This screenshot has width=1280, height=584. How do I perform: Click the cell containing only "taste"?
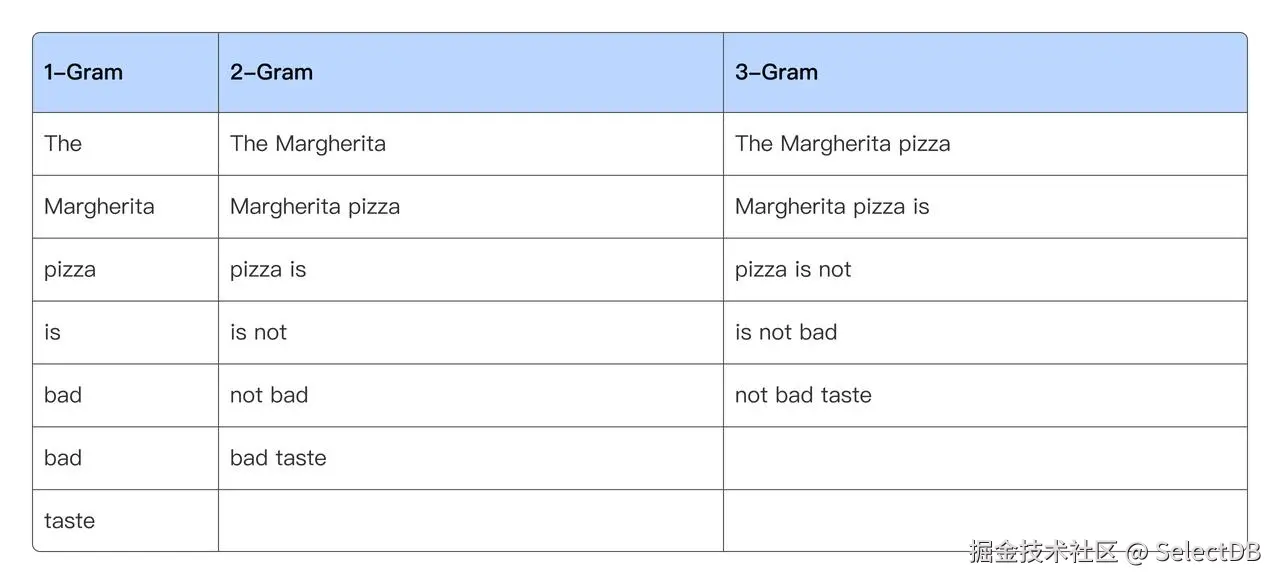tap(70, 521)
